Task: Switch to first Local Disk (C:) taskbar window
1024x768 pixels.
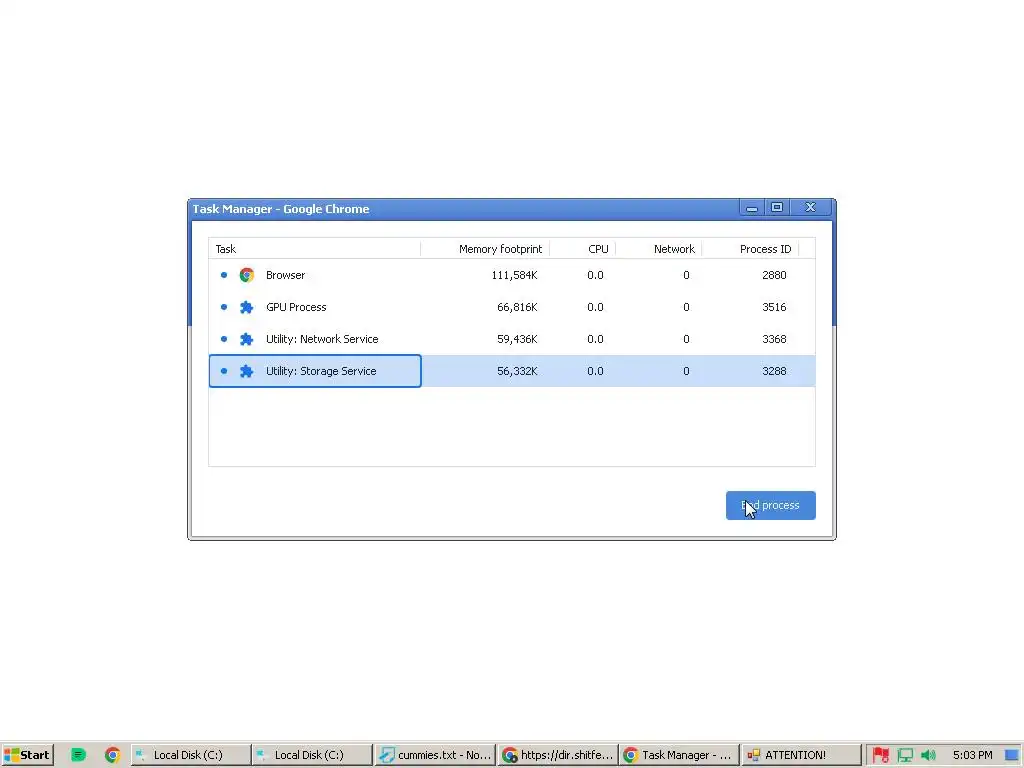Action: 191,755
